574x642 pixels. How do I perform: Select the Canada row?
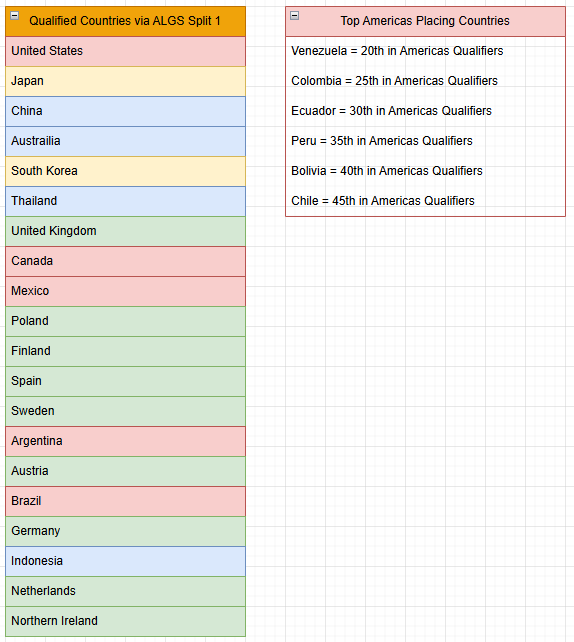[125, 261]
